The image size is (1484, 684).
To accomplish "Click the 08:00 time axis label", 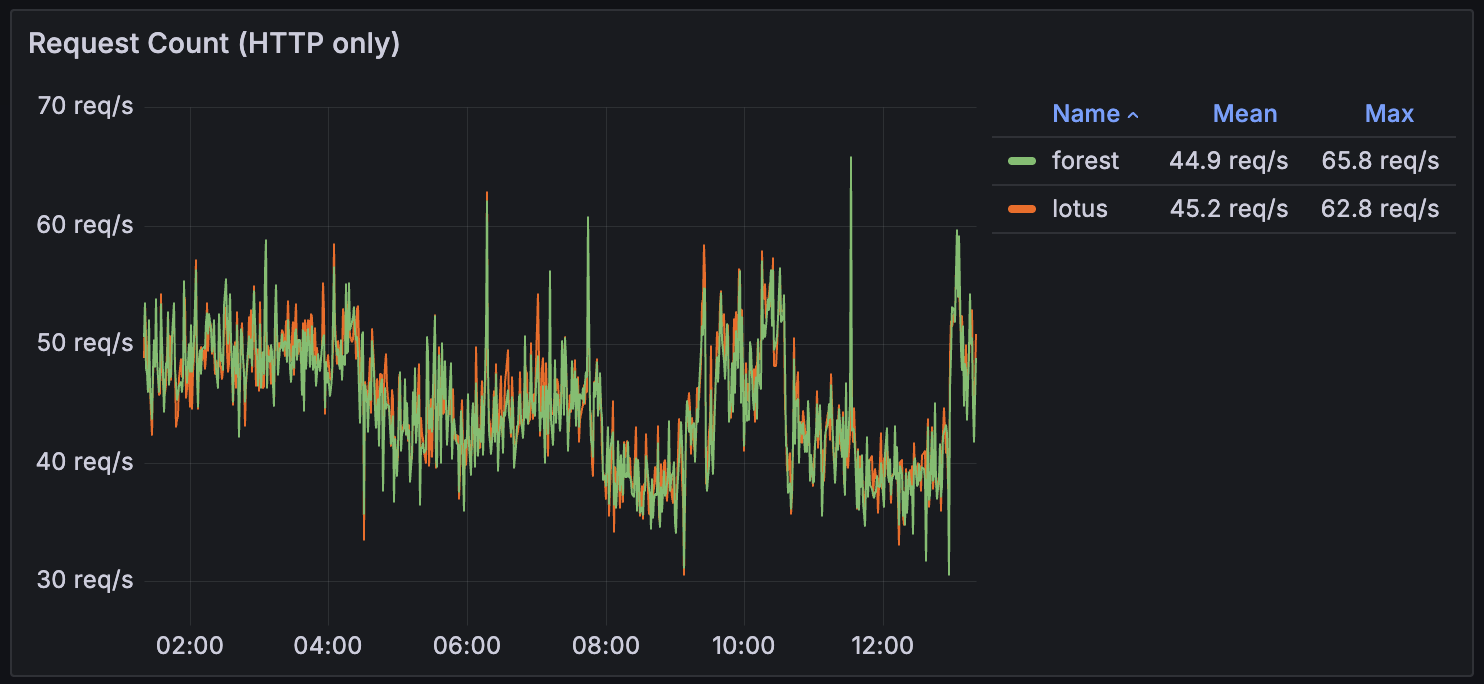I will pos(606,645).
